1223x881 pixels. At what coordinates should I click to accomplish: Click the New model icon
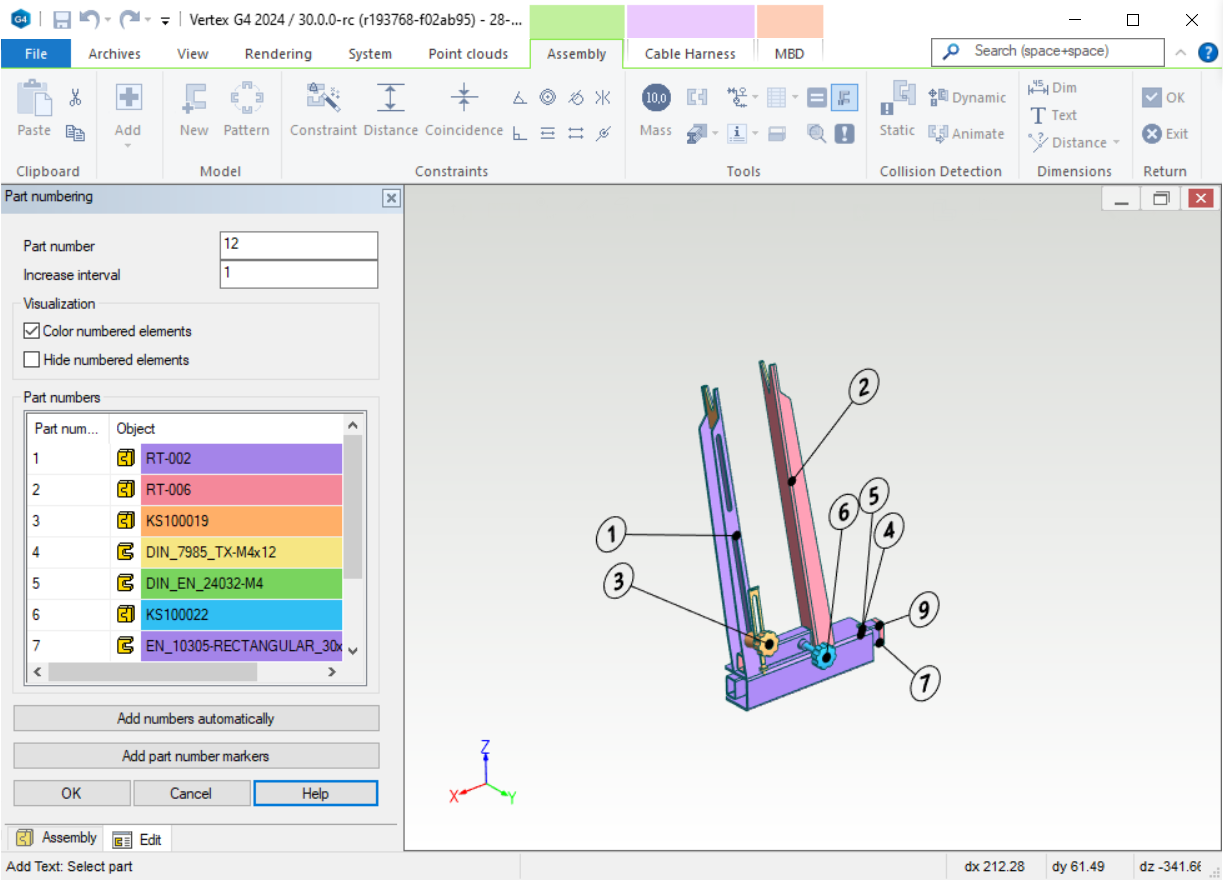point(193,110)
